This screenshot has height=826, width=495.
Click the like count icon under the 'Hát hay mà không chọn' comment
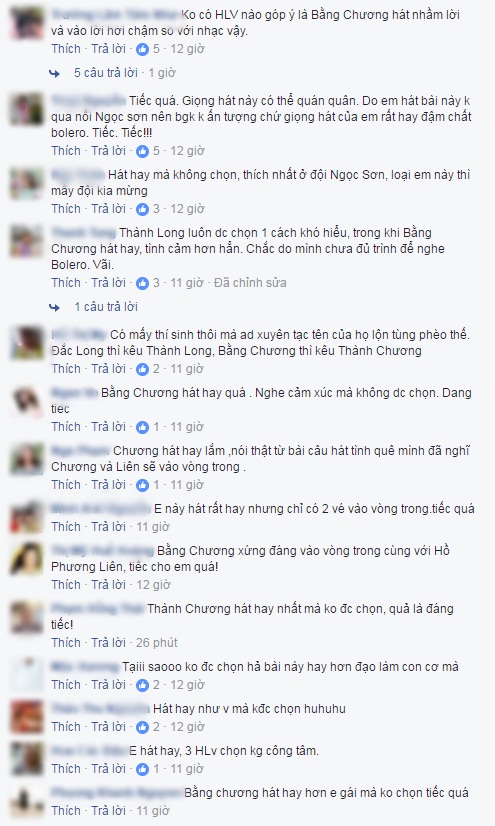143,209
